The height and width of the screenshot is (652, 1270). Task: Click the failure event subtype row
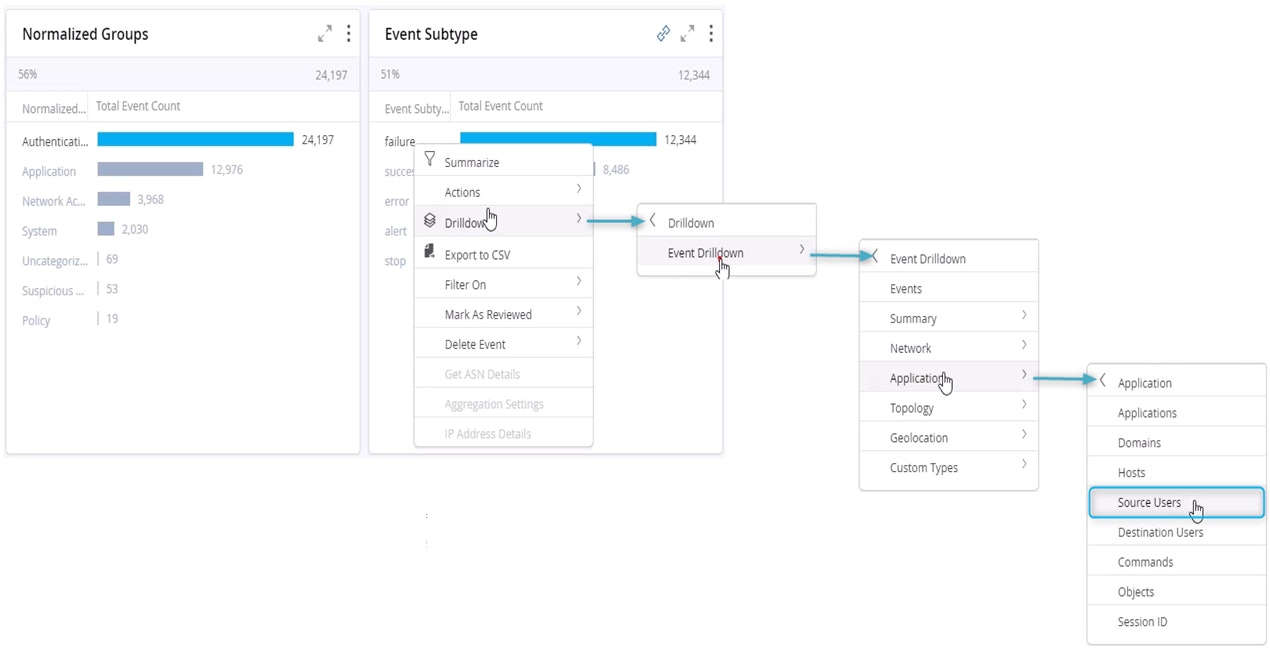coord(400,141)
